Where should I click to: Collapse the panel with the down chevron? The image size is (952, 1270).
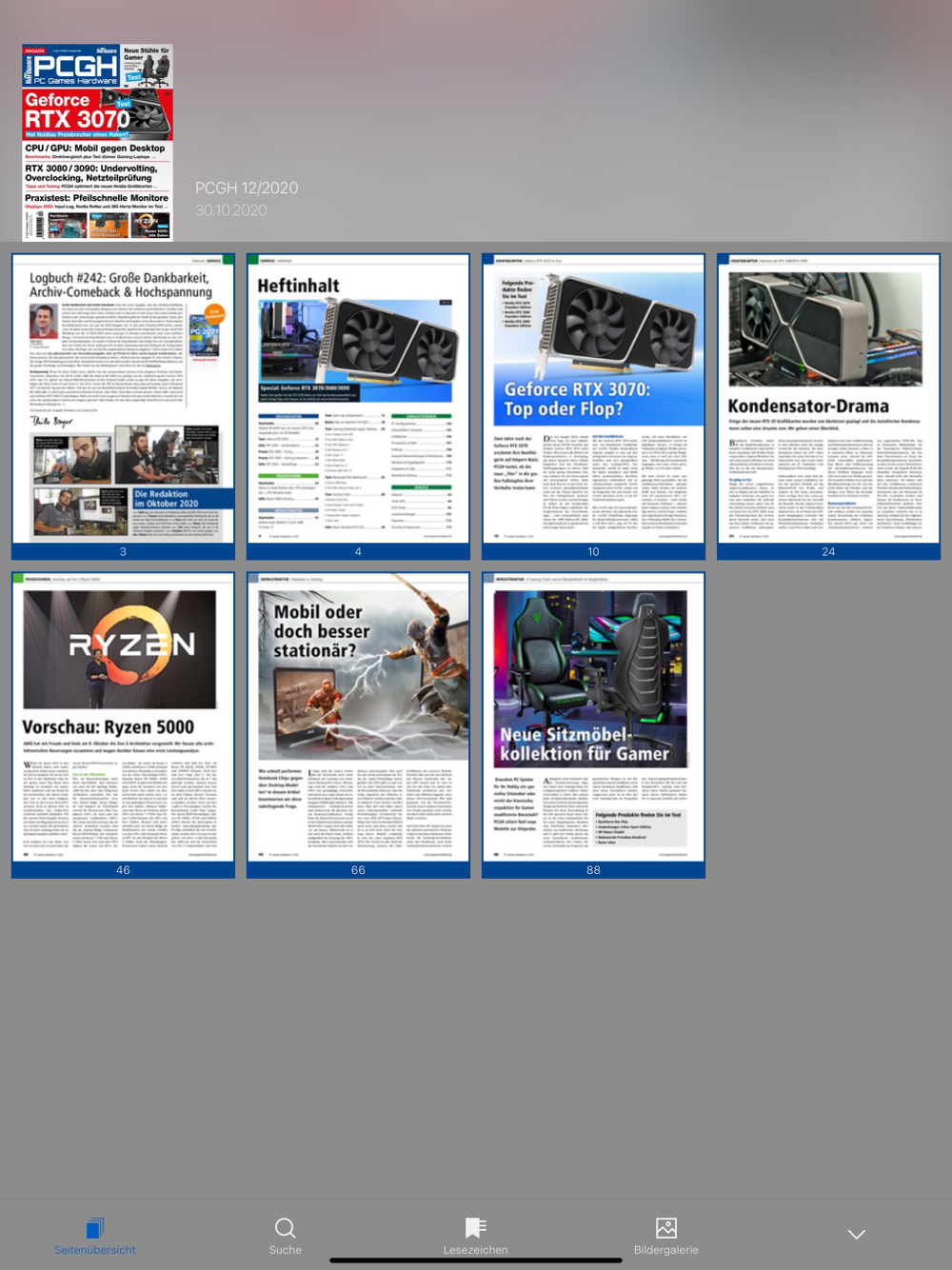pyautogui.click(x=857, y=1234)
